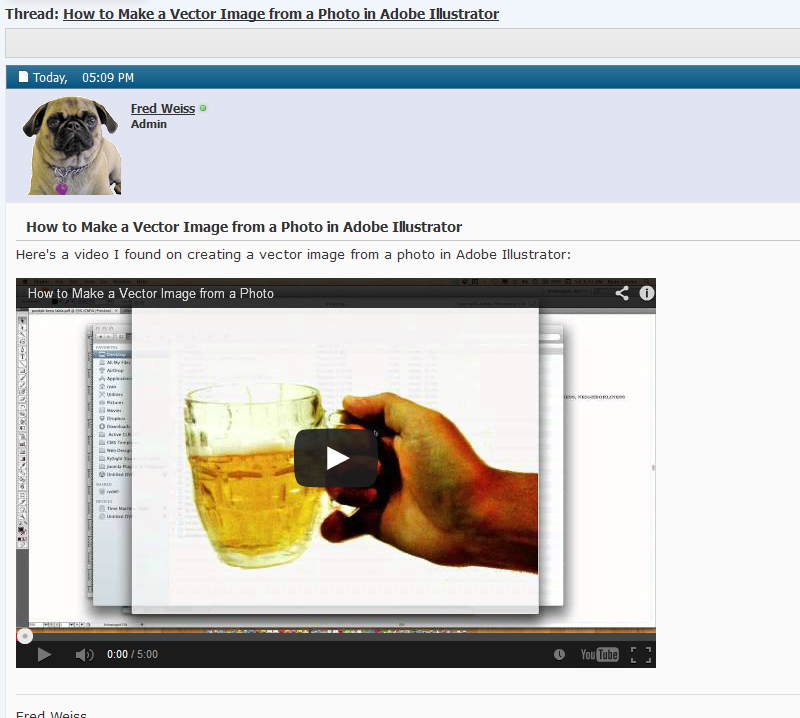Image resolution: width=800 pixels, height=718 pixels.
Task: Click the 'Admin' user title text
Action: (x=148, y=124)
